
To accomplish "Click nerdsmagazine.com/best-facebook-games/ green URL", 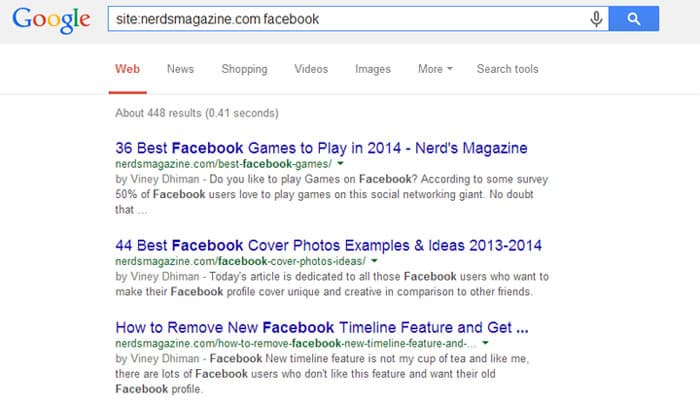I will pyautogui.click(x=224, y=164).
